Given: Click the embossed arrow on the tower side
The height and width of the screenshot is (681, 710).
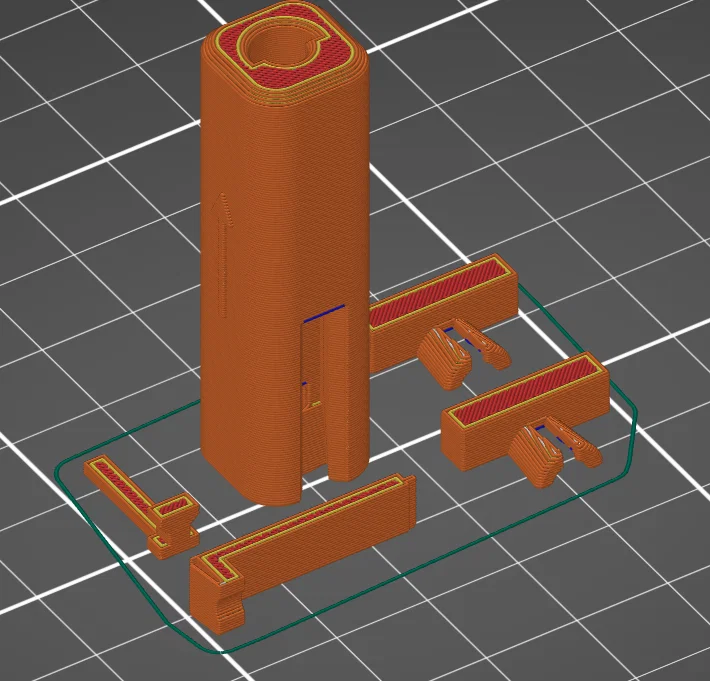Looking at the screenshot, I should [223, 255].
